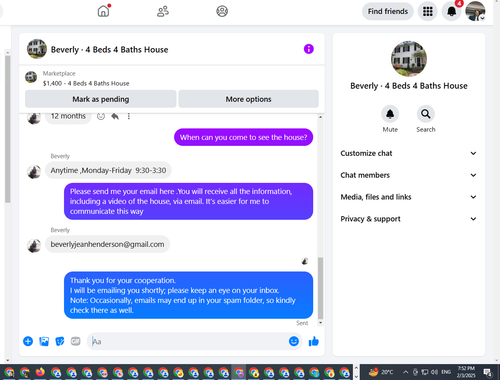Click the chat header house thumbnail
The image size is (500, 380).
click(37, 49)
